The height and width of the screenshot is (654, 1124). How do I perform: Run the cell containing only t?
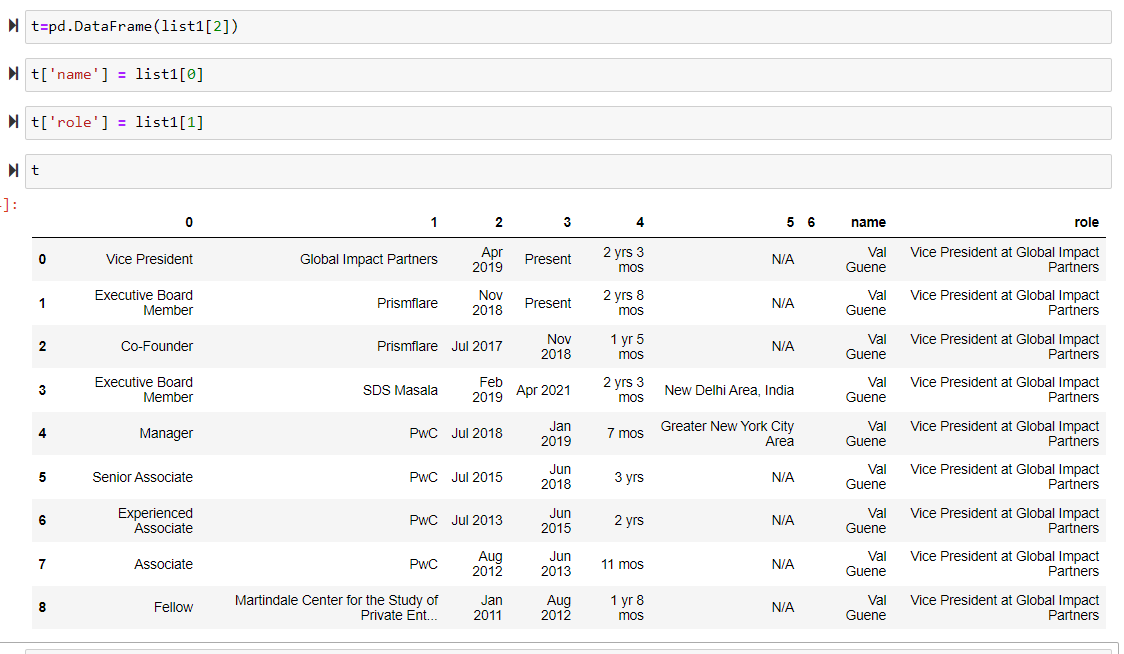point(13,170)
